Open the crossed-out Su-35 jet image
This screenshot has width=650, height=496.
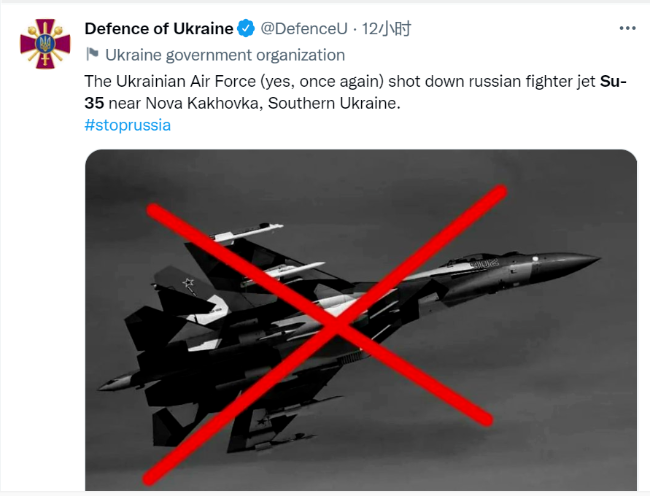click(361, 320)
